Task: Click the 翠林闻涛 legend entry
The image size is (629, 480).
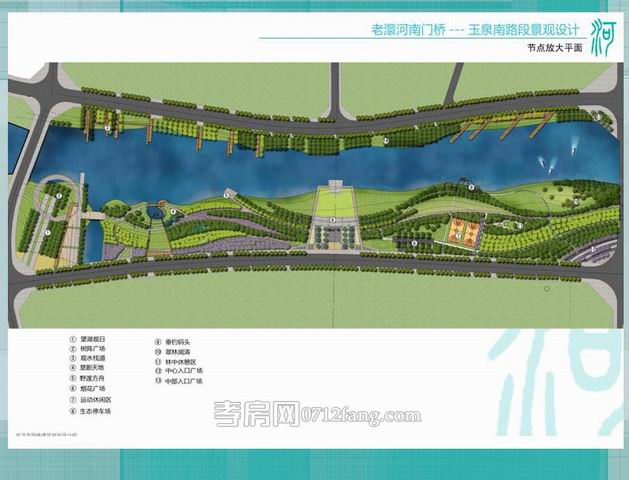Action: [x=176, y=351]
